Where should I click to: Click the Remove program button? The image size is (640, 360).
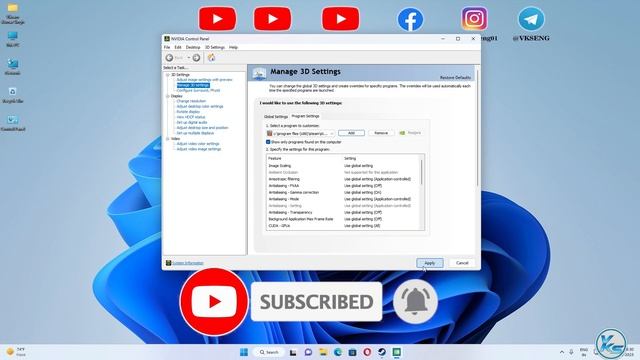coord(381,133)
